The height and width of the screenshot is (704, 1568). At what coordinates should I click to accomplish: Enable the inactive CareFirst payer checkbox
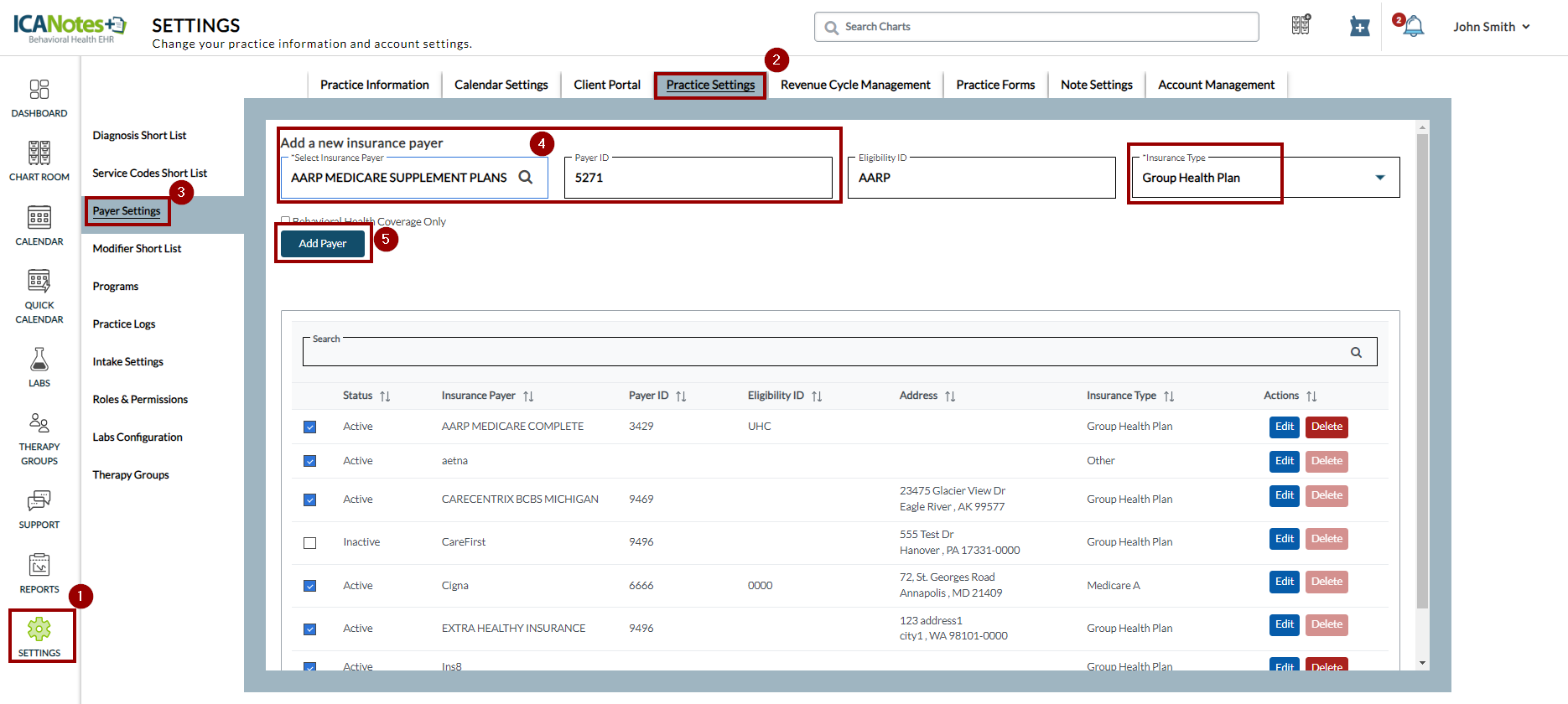point(310,543)
